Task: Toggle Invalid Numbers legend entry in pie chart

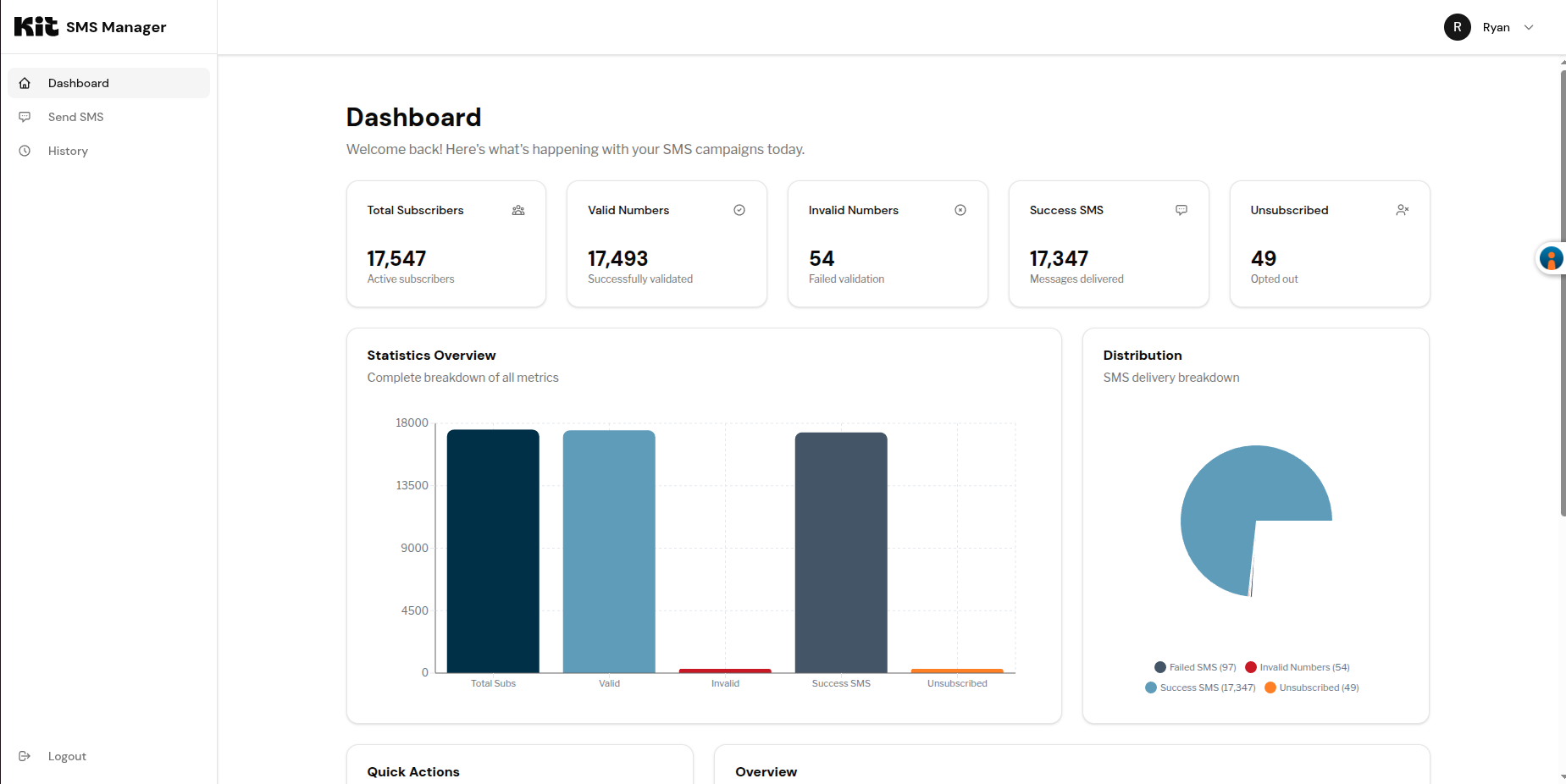Action: [1297, 667]
